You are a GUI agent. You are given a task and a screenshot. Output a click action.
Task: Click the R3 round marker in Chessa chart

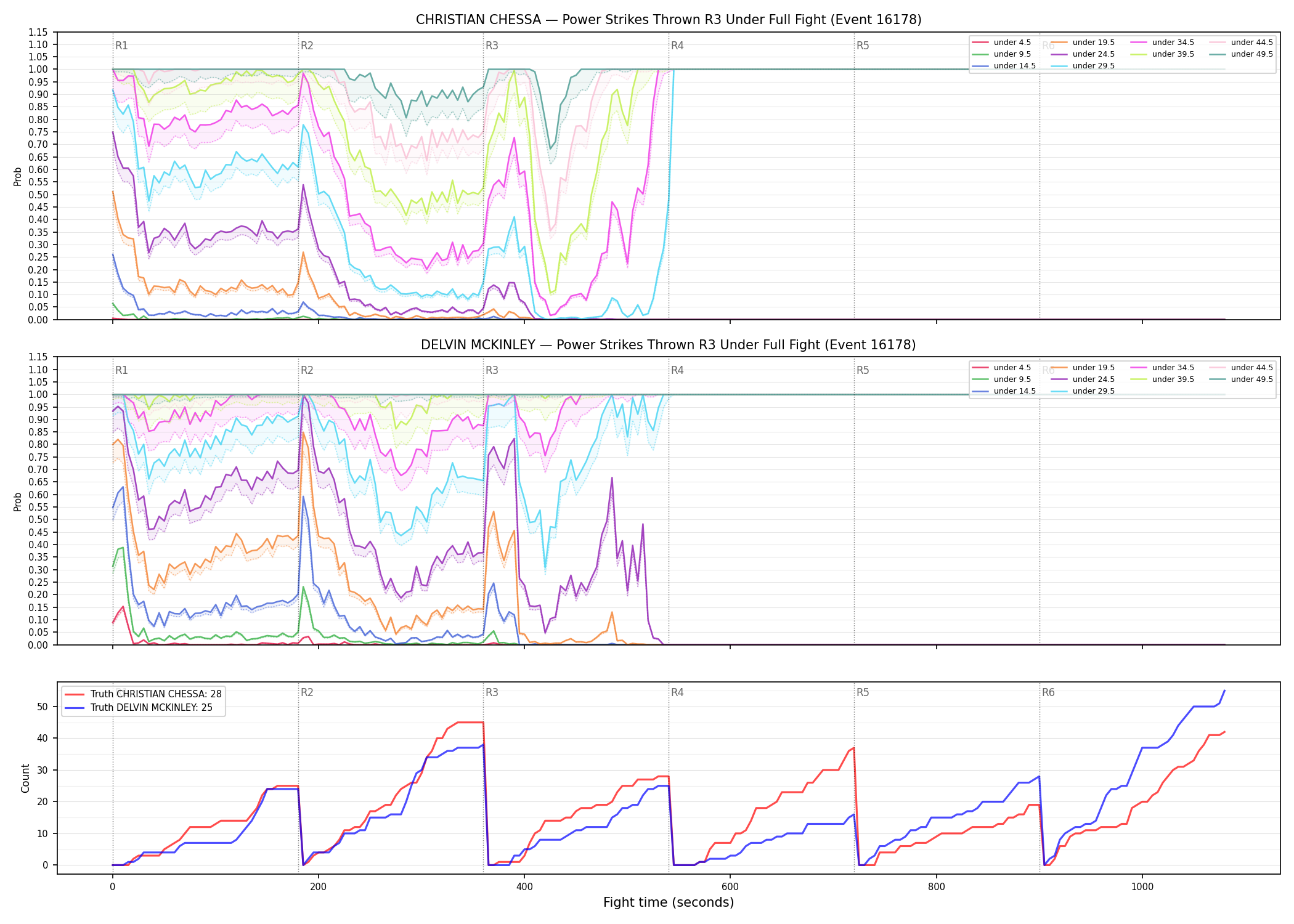click(x=492, y=46)
